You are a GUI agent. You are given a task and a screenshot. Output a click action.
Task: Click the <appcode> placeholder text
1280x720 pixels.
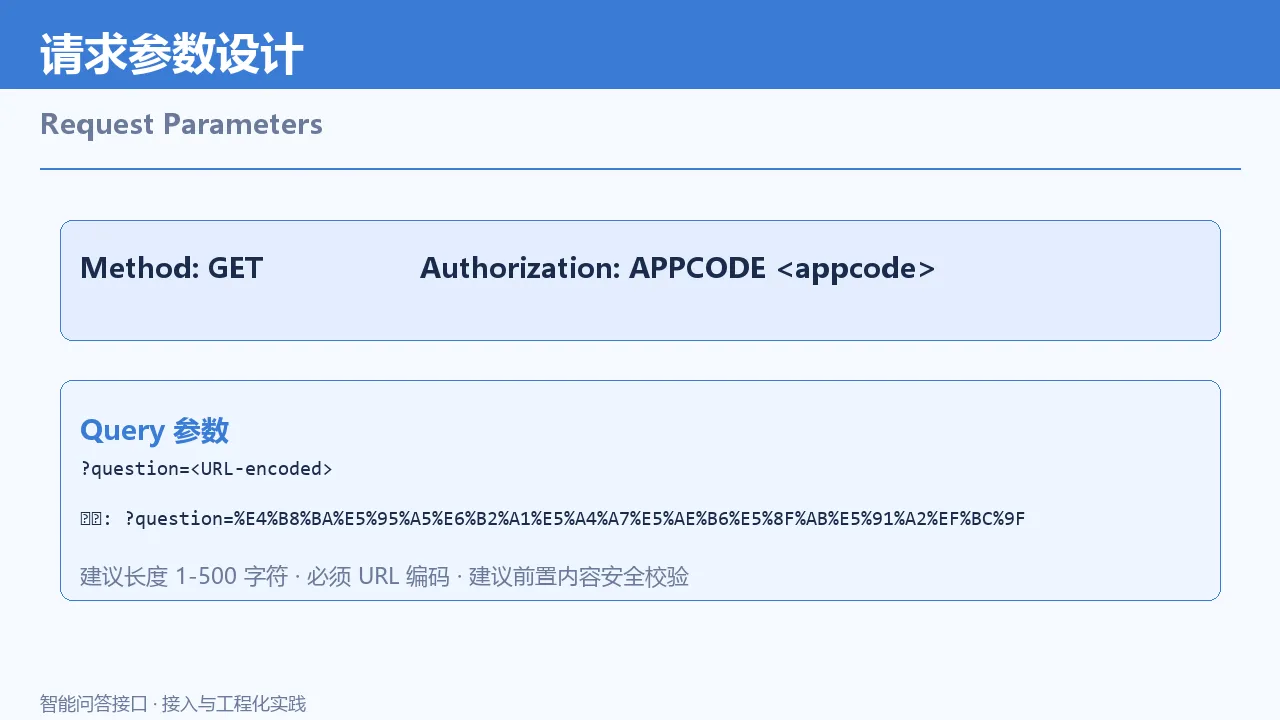(x=855, y=268)
